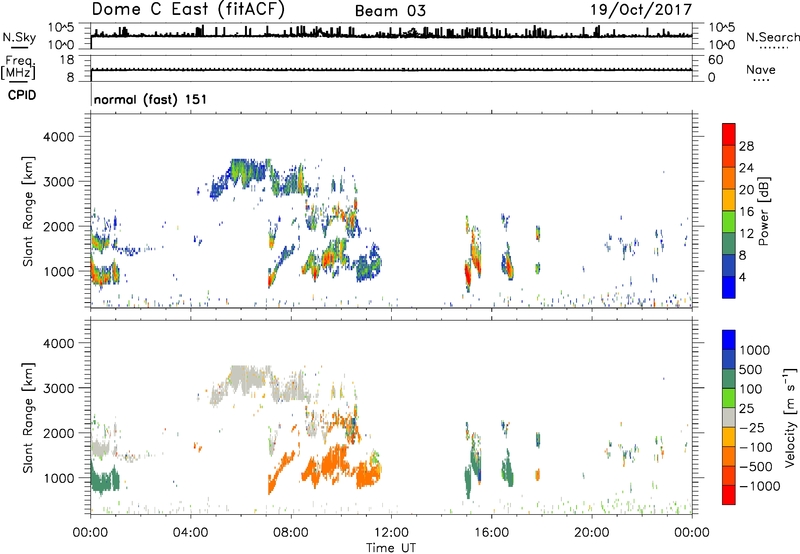Screen dimensions: 800x554
Task: Click the "Freq. [MHz]" axis label
Action: (19, 67)
